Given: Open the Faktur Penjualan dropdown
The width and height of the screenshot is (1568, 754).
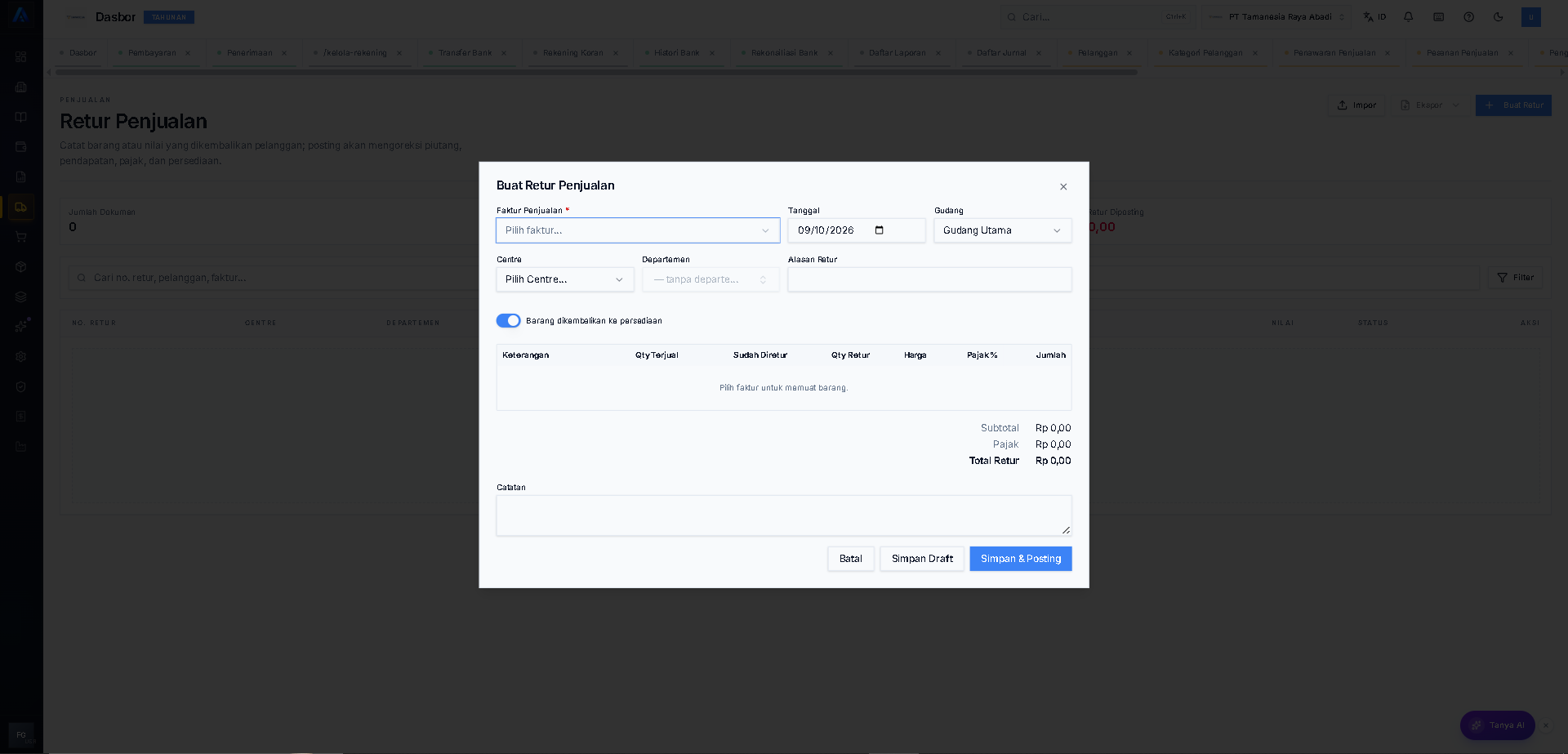Looking at the screenshot, I should click(x=638, y=230).
